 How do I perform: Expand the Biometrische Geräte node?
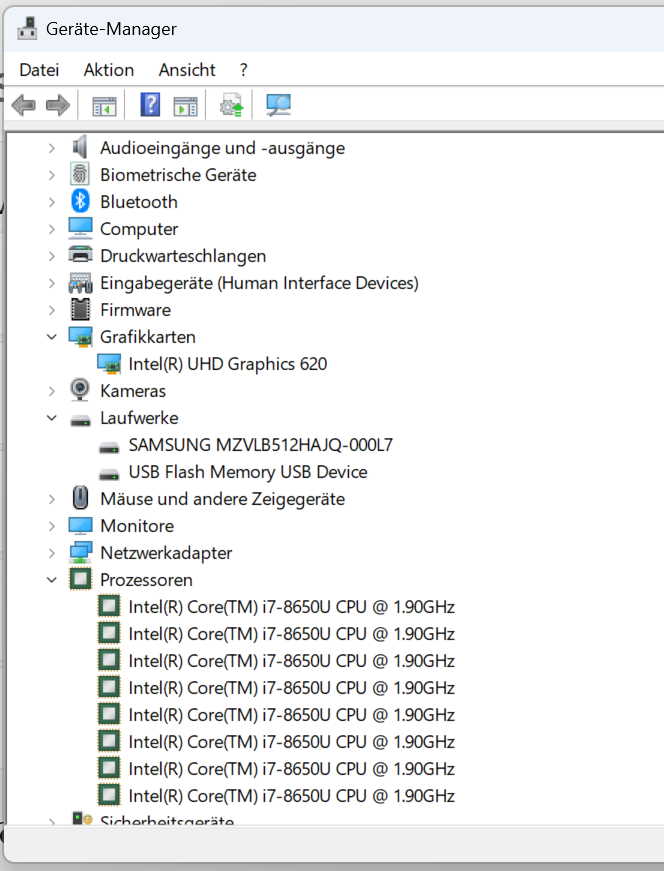click(x=52, y=175)
